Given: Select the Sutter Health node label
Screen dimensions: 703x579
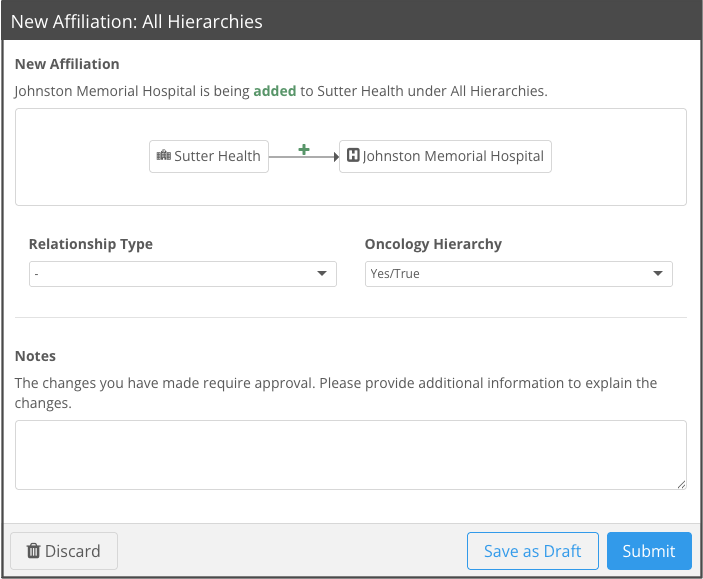Looking at the screenshot, I should [x=217, y=156].
